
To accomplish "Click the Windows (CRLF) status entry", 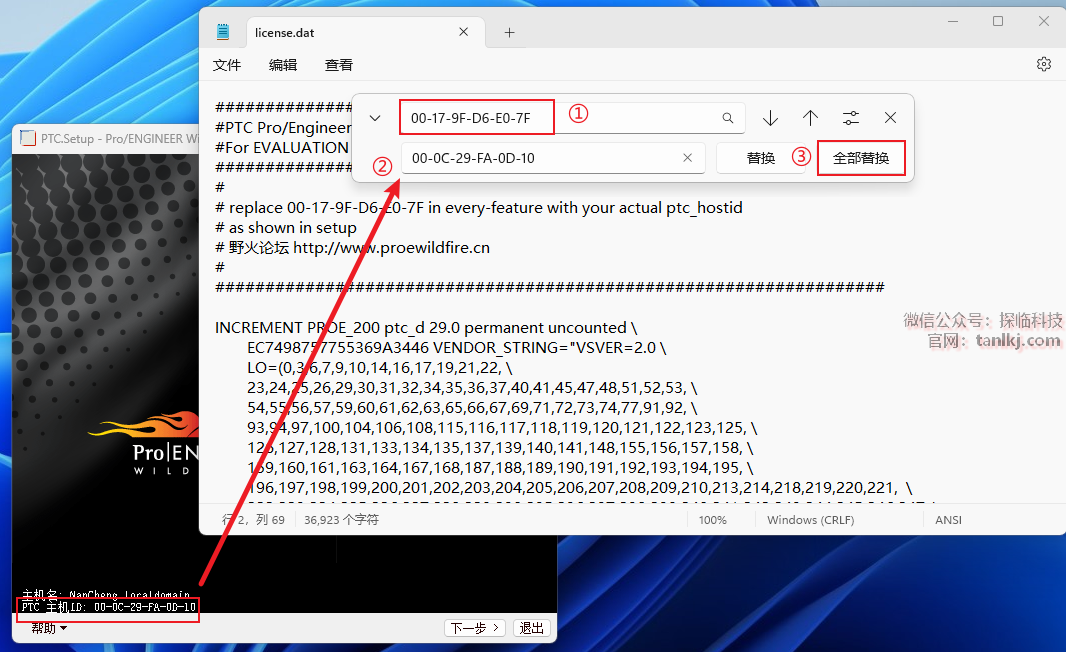I will click(x=810, y=519).
